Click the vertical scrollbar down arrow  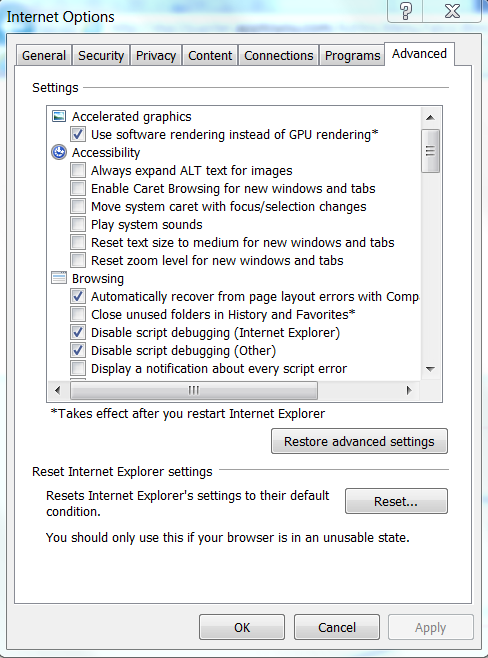pos(430,369)
